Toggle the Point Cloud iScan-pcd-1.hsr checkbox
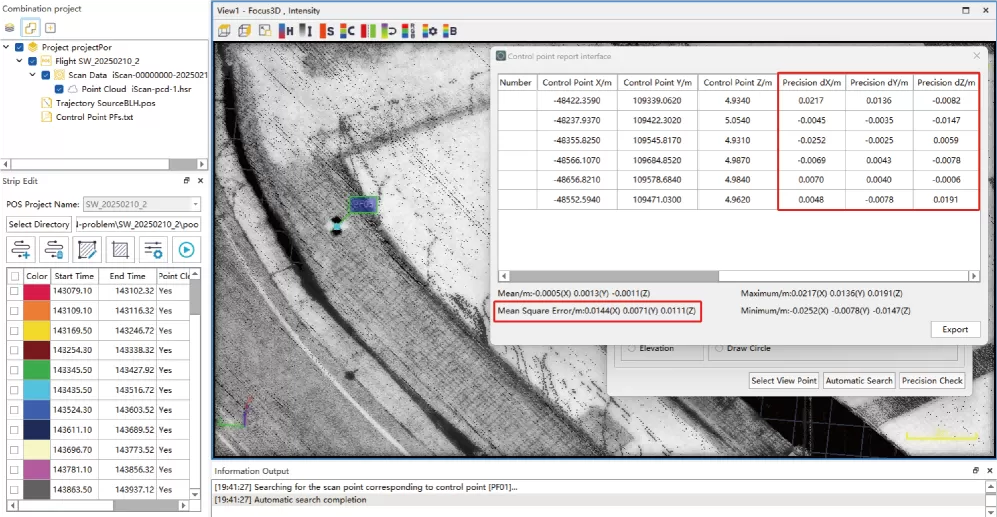This screenshot has height=517, width=997. pos(58,89)
